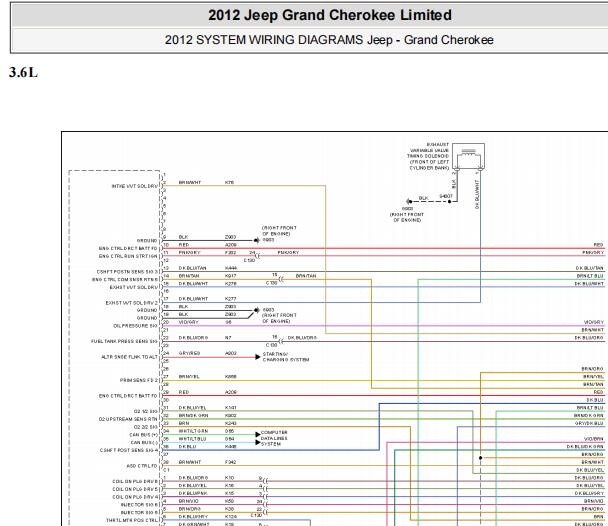608x526 pixels.
Task: Click the 'STARTING/CHARGING SYSTEM' reference text
Action: (286, 357)
